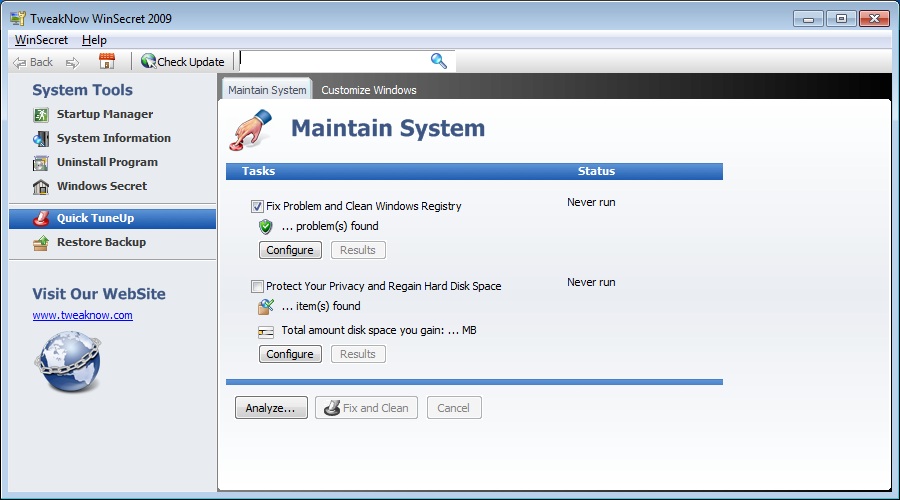This screenshot has height=500, width=900.
Task: Click the Fix and Clean button
Action: click(366, 408)
